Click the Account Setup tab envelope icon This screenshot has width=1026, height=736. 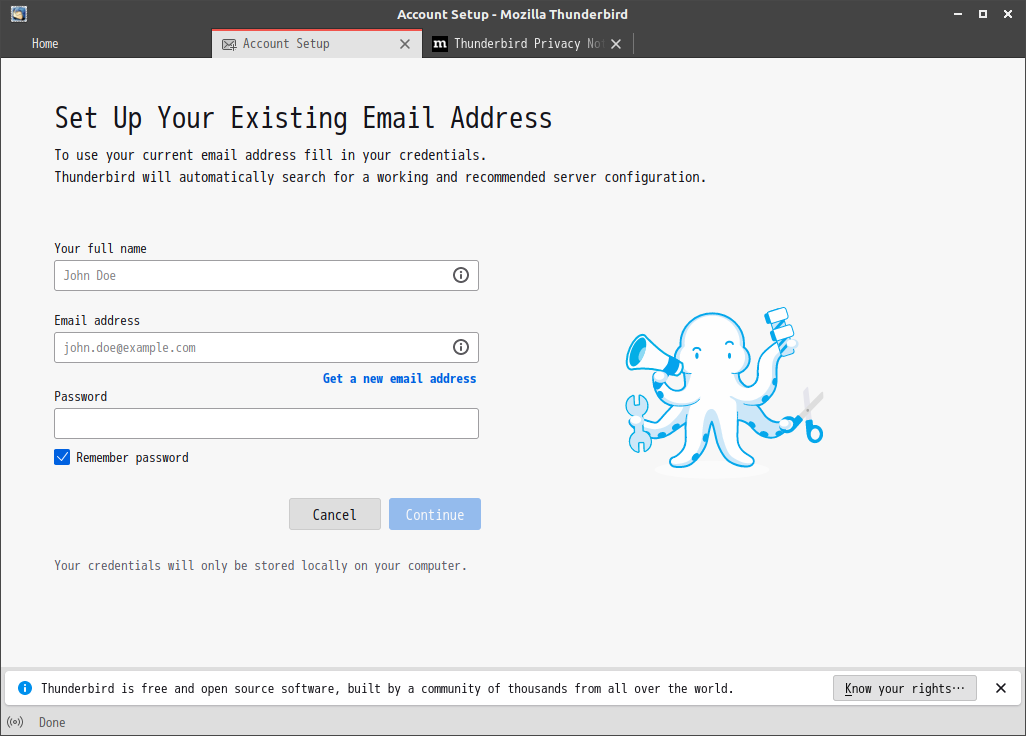click(229, 44)
